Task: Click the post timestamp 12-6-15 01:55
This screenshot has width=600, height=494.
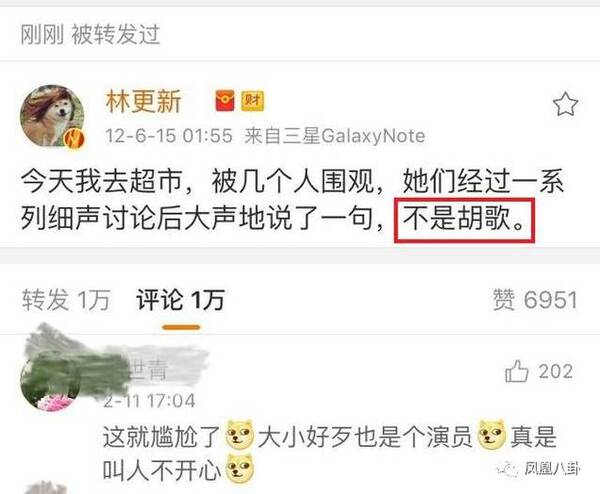Action: point(169,136)
